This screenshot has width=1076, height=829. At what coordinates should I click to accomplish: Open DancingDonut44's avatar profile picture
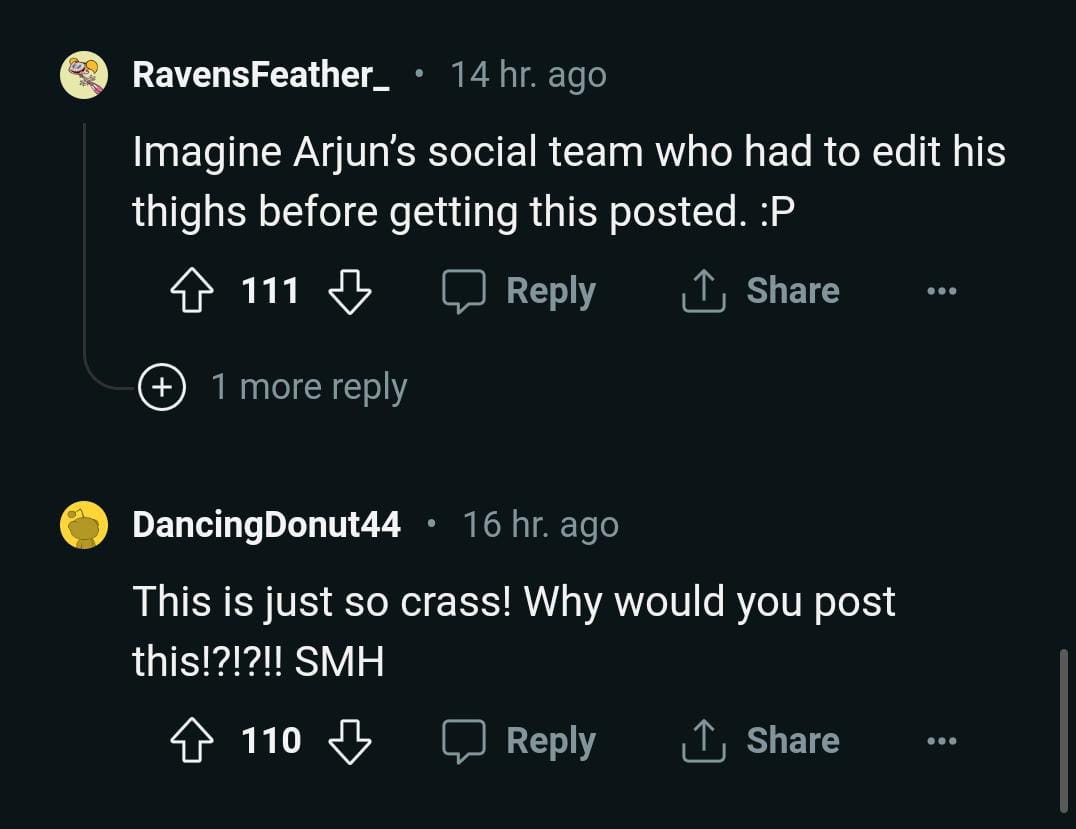[84, 525]
